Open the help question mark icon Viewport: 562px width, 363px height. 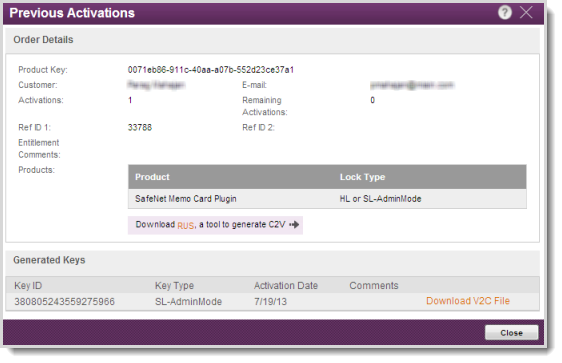point(505,13)
